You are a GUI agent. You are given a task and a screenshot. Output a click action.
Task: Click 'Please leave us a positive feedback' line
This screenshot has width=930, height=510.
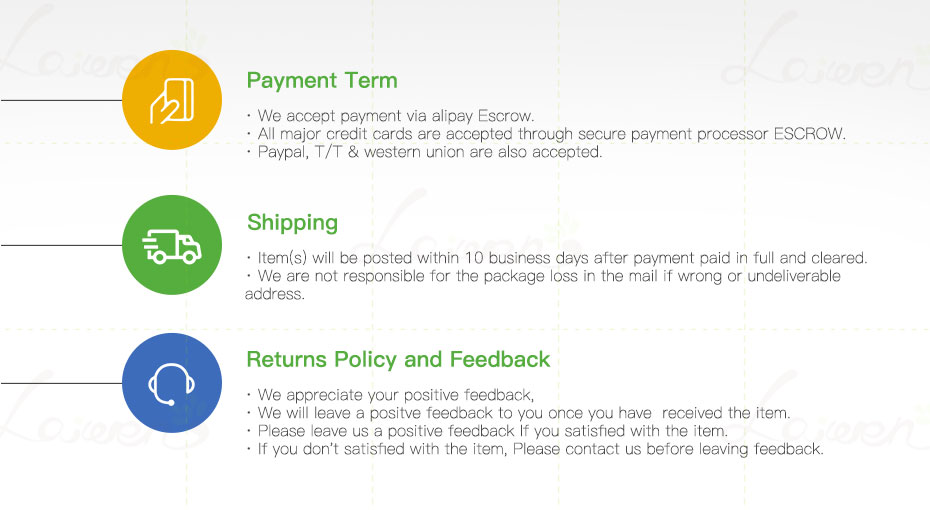486,431
